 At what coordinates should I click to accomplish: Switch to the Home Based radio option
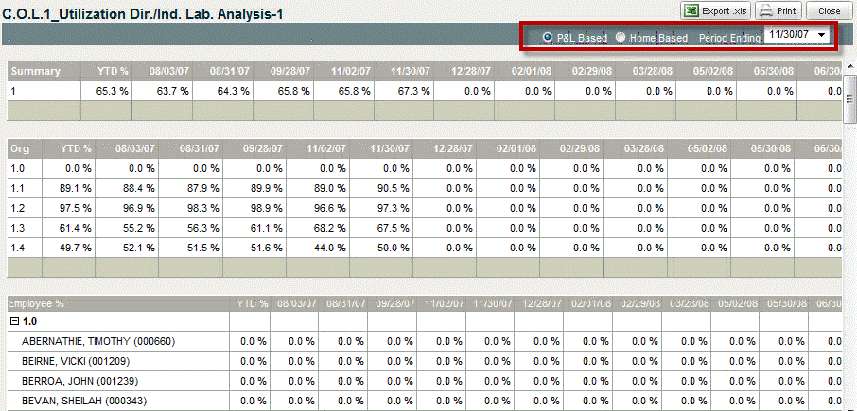click(621, 37)
